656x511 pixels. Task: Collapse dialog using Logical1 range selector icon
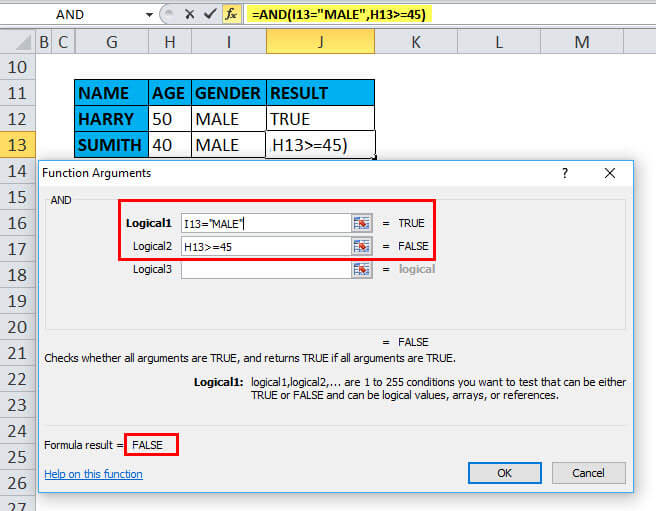pyautogui.click(x=361, y=223)
